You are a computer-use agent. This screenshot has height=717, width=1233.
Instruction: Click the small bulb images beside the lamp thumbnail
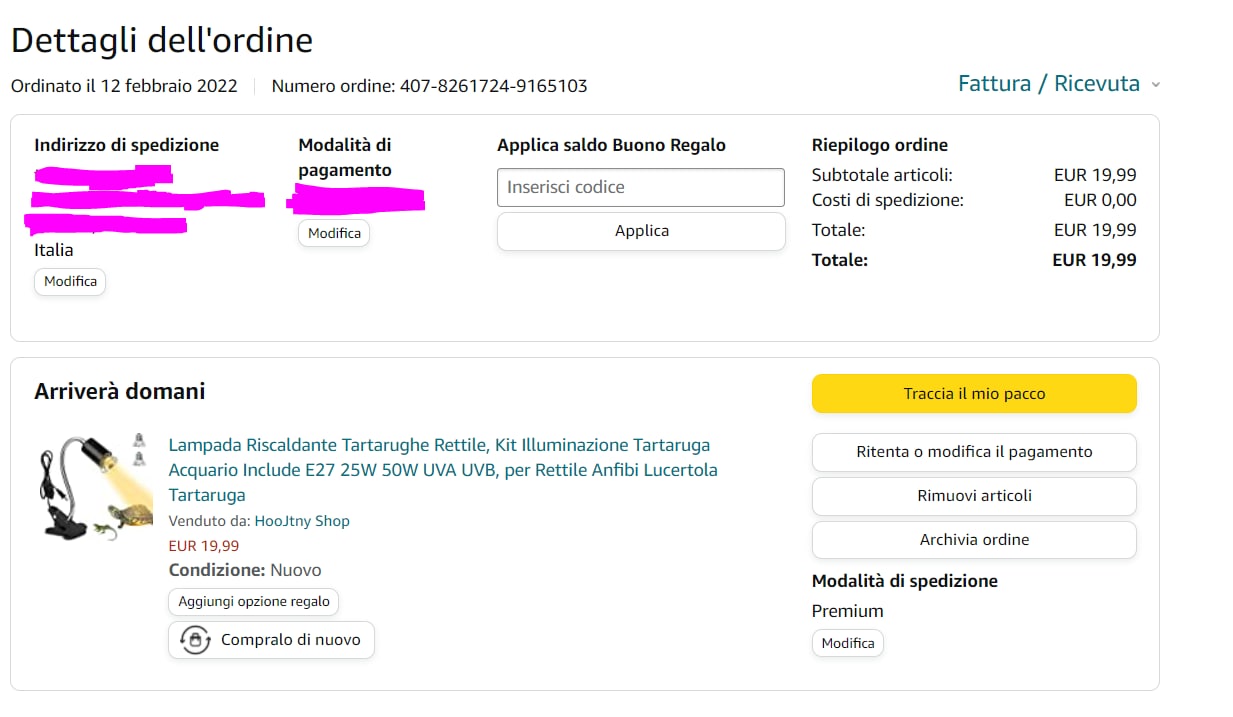point(140,449)
